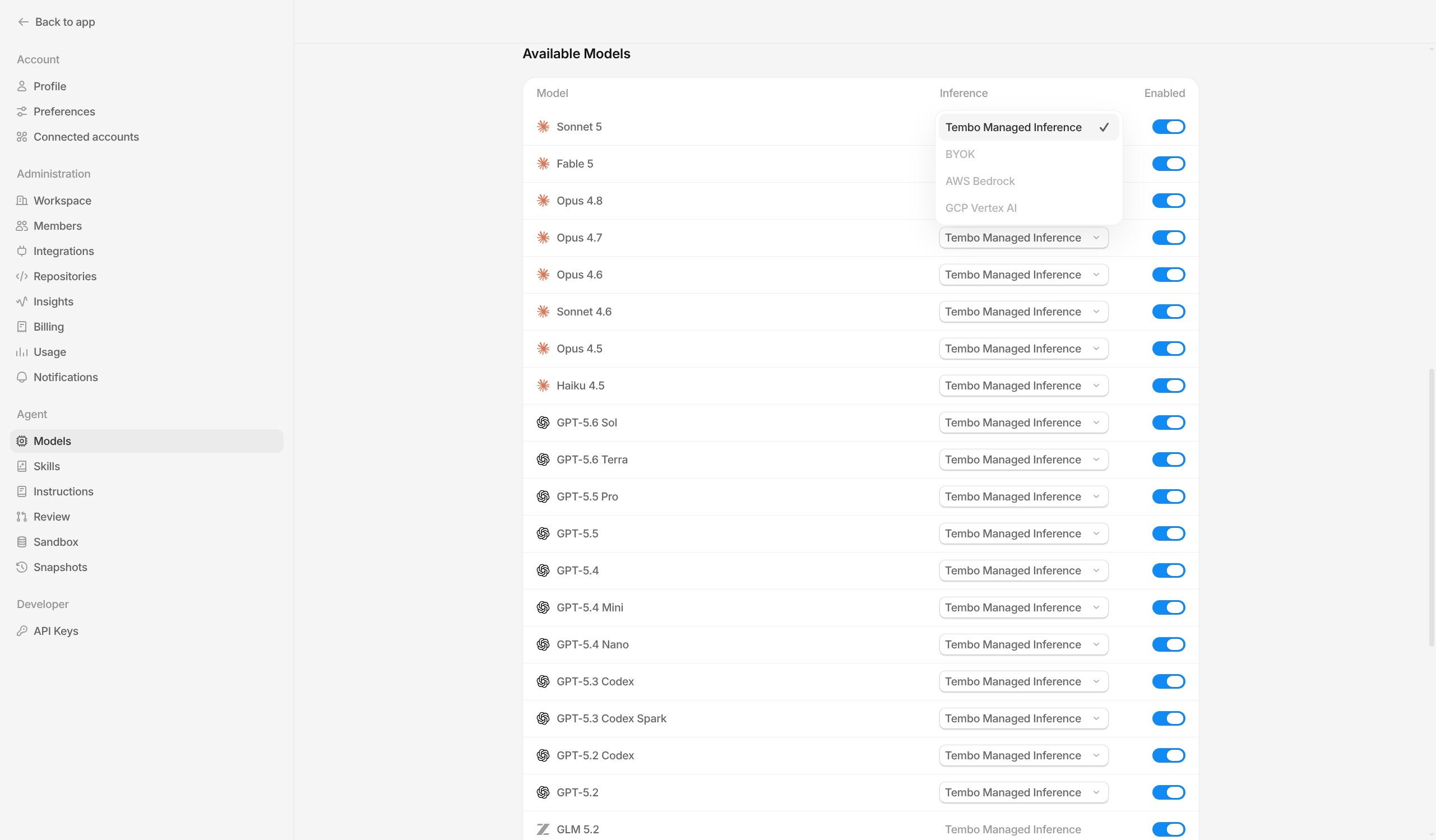Switch off Opus 4.8 enabled toggle
1436x840 pixels.
pyautogui.click(x=1168, y=201)
